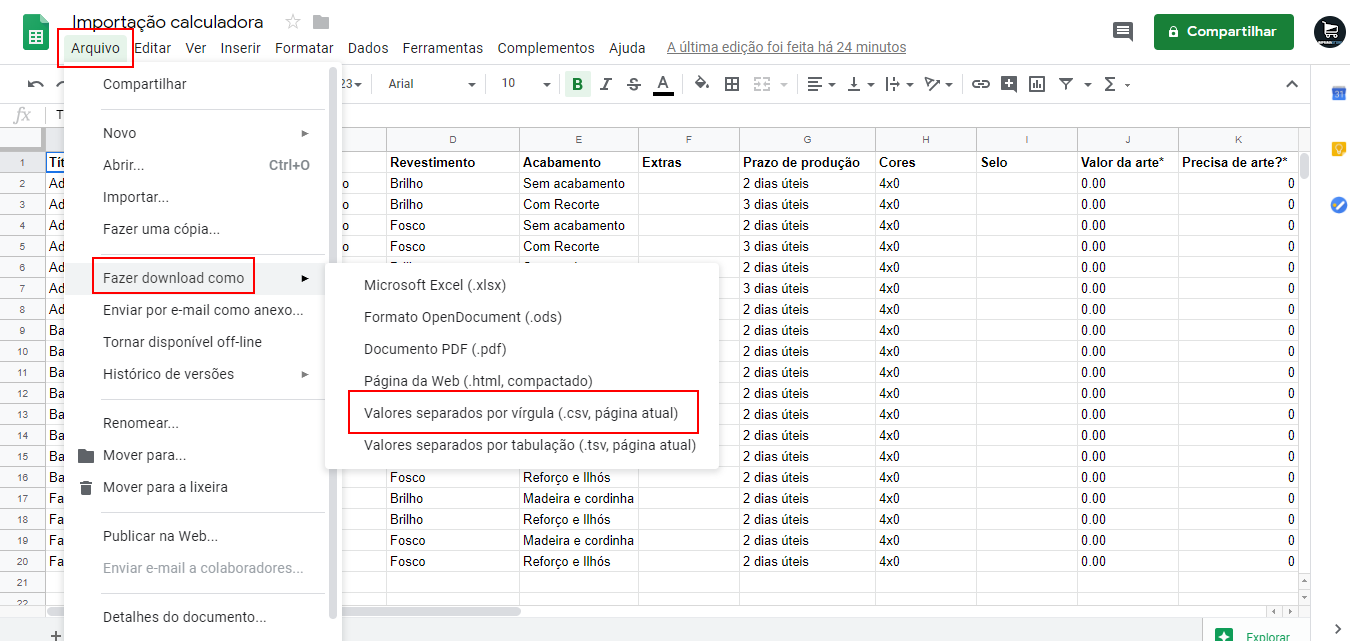This screenshot has width=1350, height=641.
Task: Open the text wrapping dropdown
Action: click(x=899, y=84)
